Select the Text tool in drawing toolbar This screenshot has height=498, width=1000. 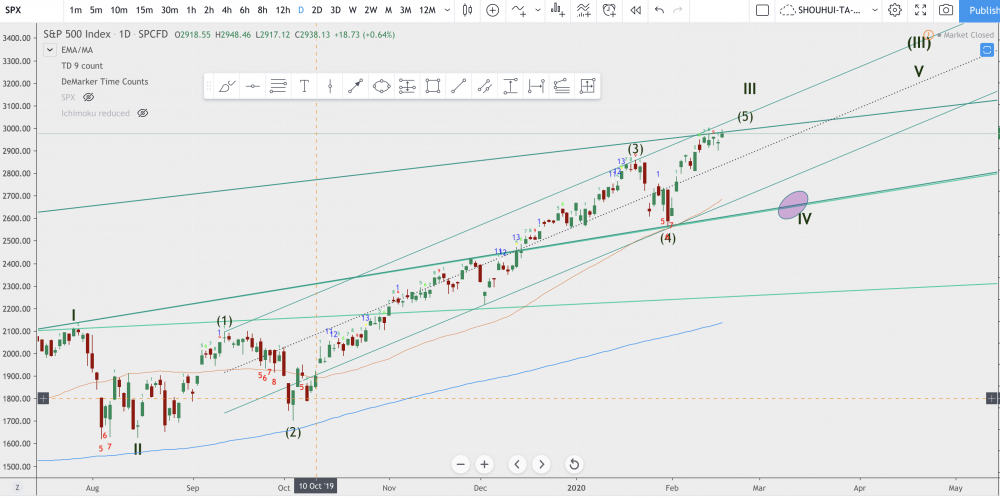pyautogui.click(x=304, y=86)
